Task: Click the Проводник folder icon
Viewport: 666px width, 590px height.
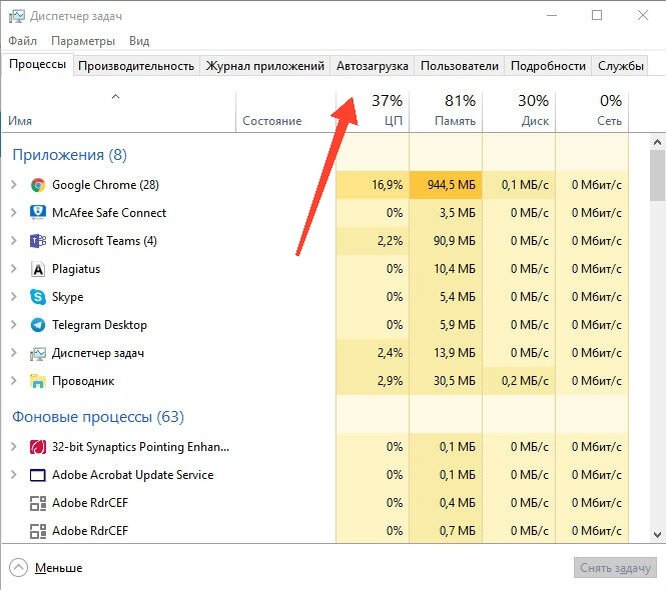Action: click(x=38, y=381)
